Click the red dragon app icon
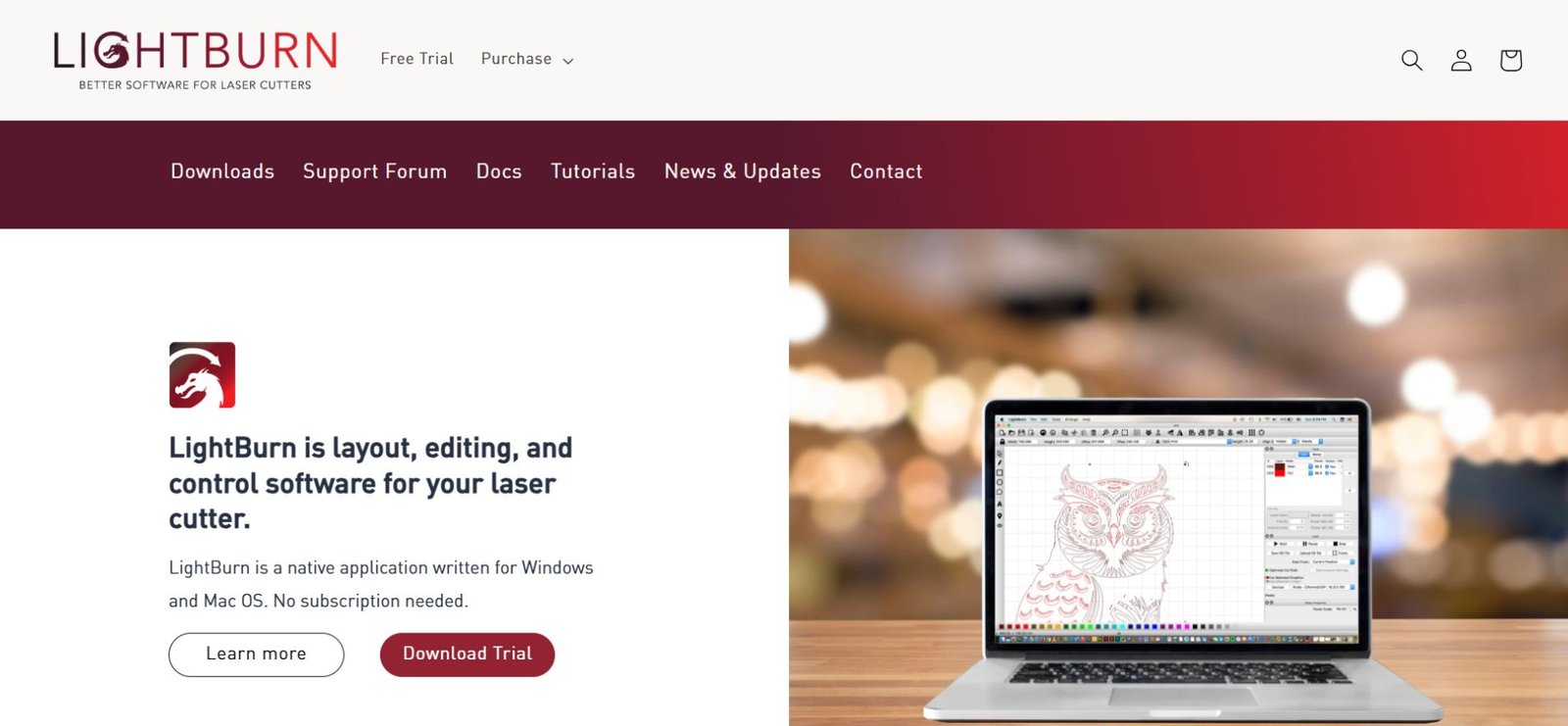1568x726 pixels. point(202,375)
